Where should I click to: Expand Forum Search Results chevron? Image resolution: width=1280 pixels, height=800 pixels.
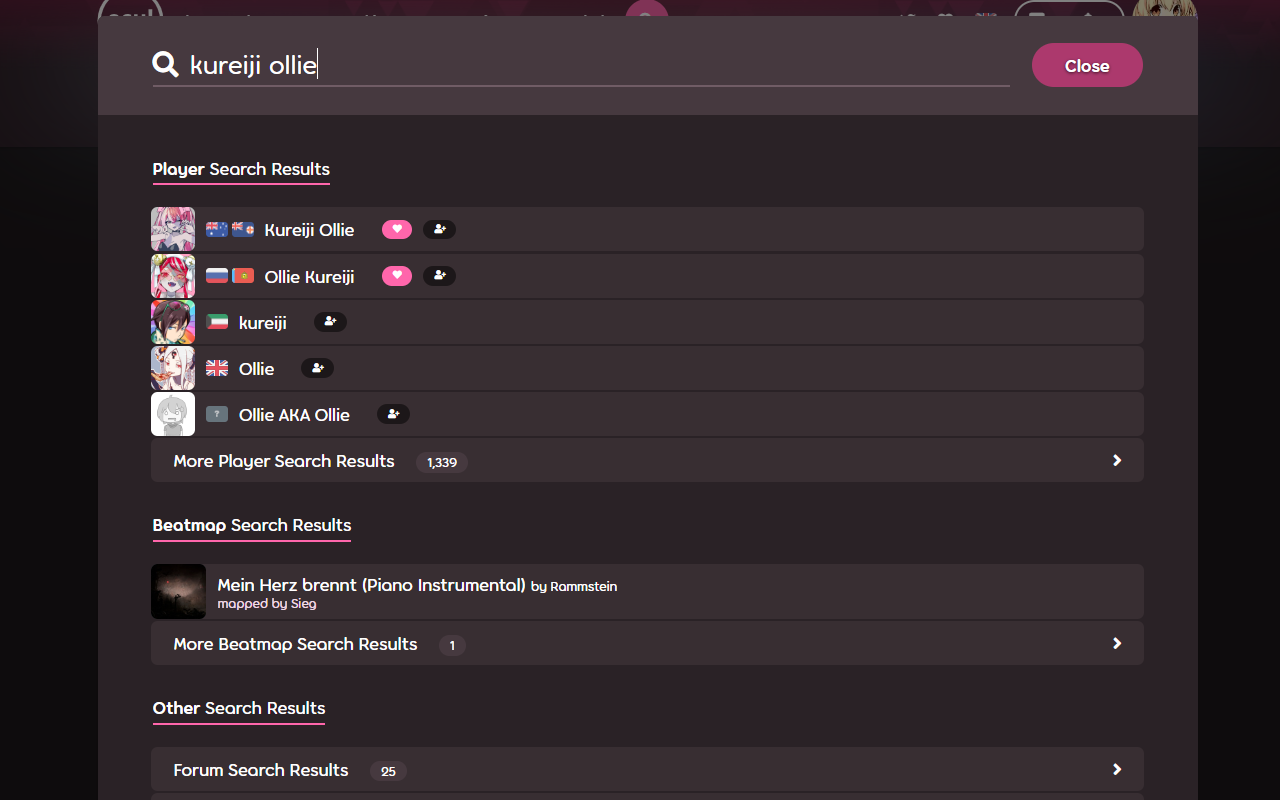pyautogui.click(x=1117, y=769)
